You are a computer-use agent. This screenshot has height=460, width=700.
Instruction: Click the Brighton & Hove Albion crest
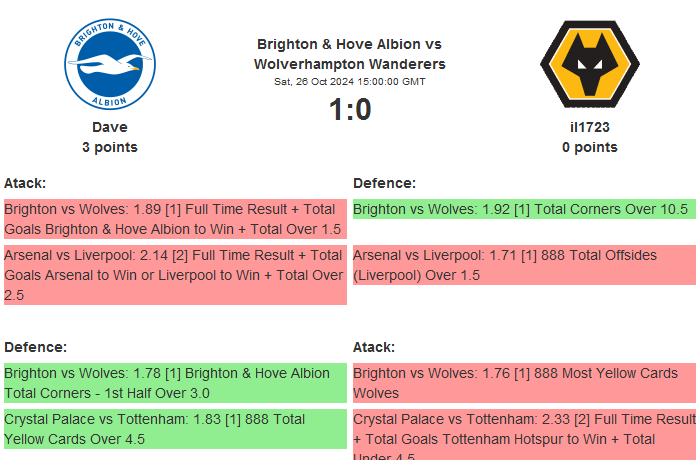coord(110,65)
